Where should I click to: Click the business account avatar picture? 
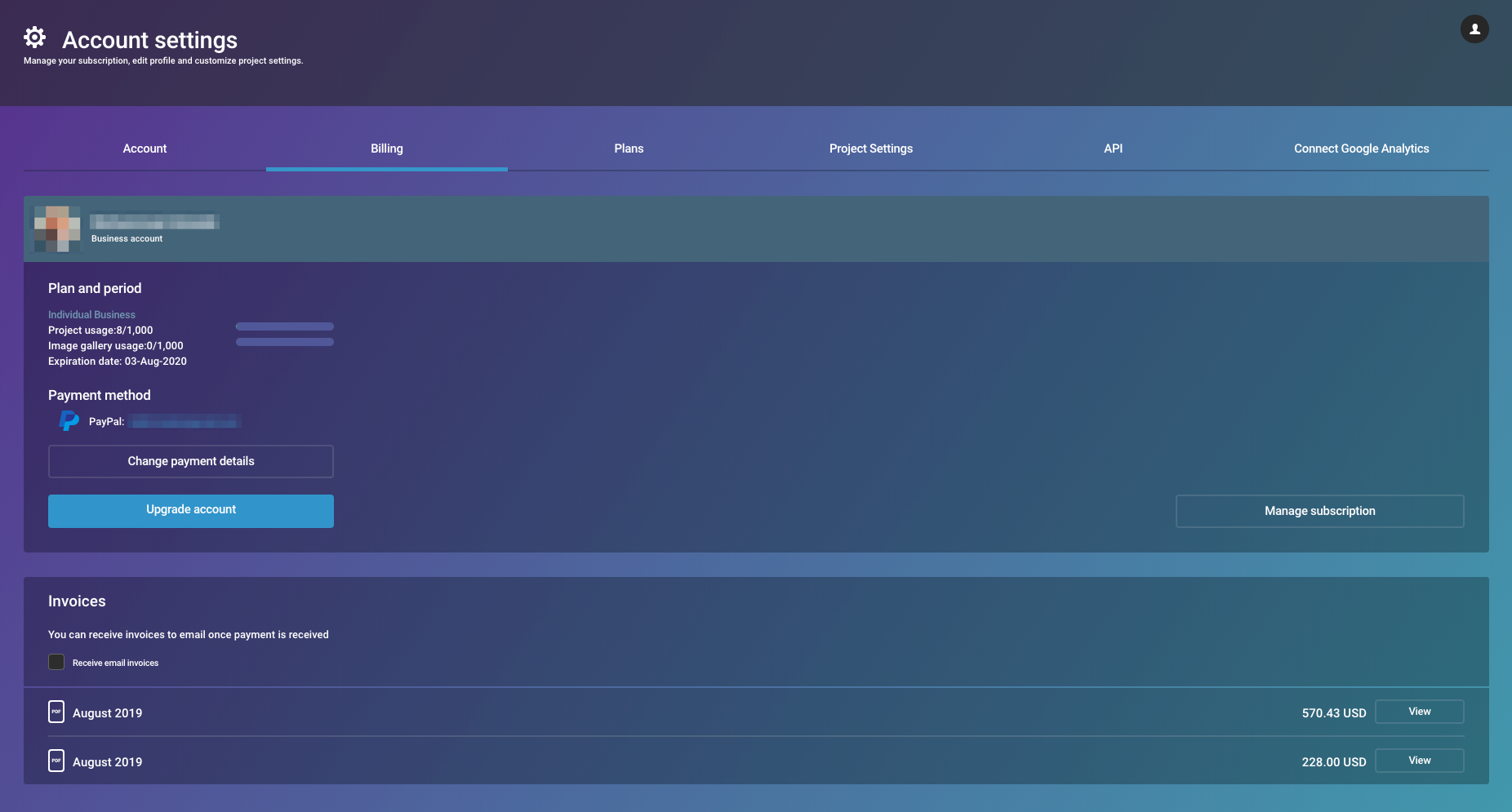(57, 229)
